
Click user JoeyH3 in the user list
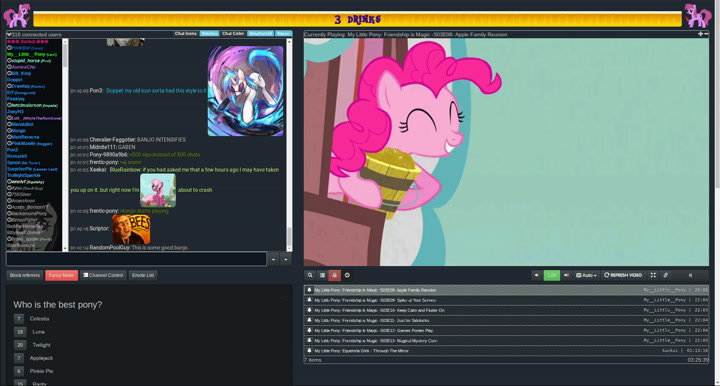pos(15,112)
